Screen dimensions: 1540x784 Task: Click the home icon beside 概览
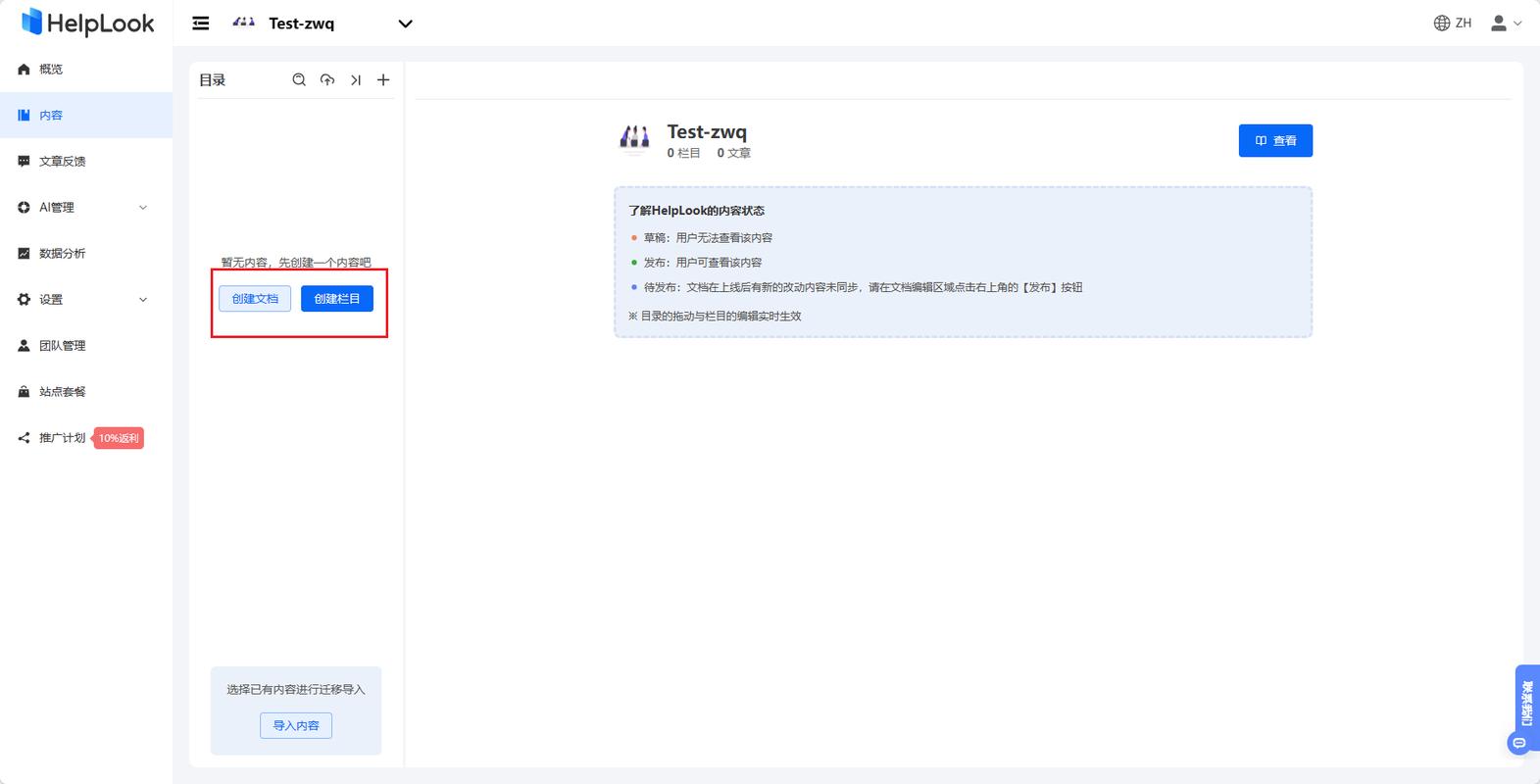coord(24,70)
